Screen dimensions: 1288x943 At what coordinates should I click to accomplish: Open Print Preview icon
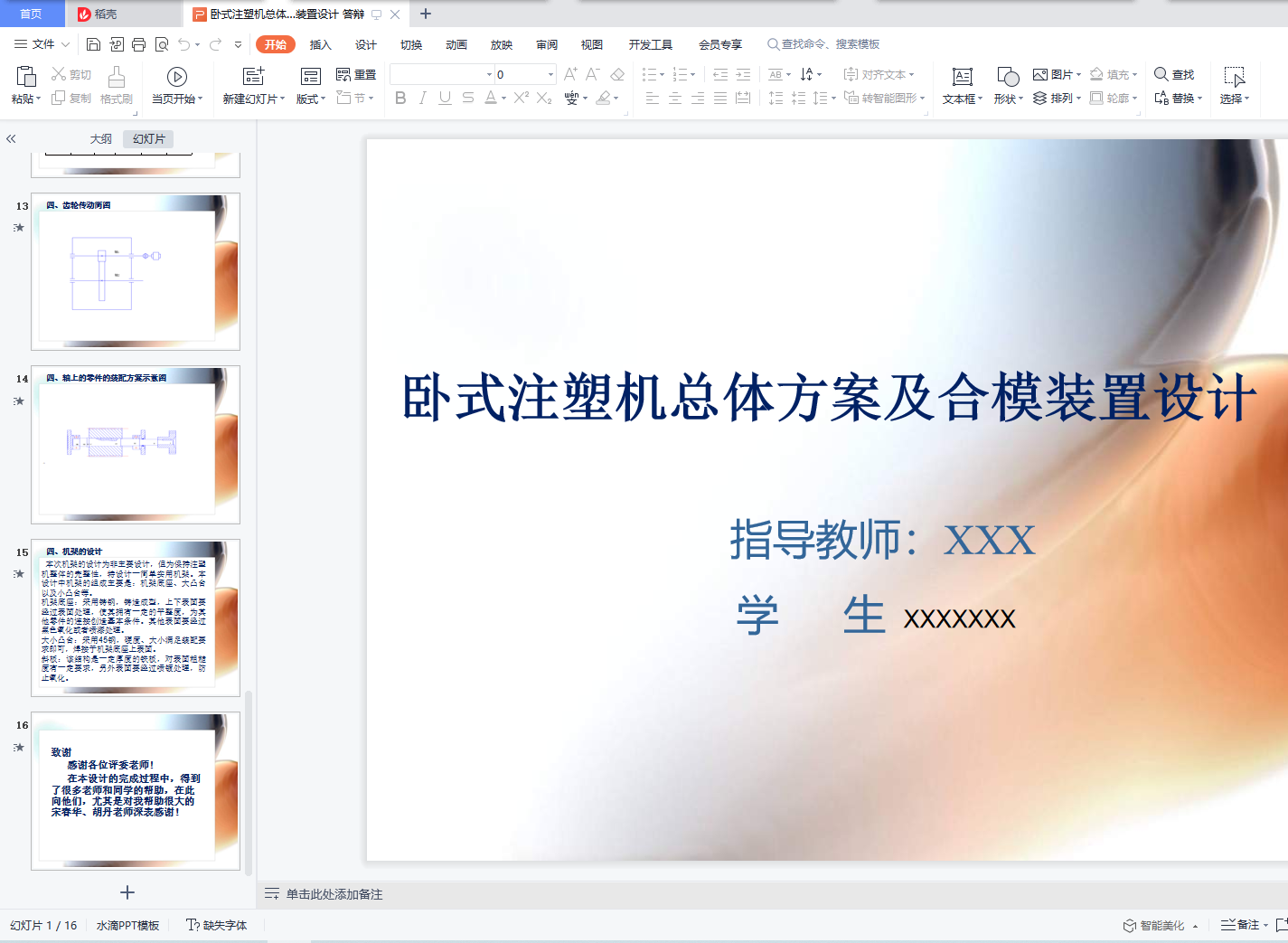click(x=162, y=44)
